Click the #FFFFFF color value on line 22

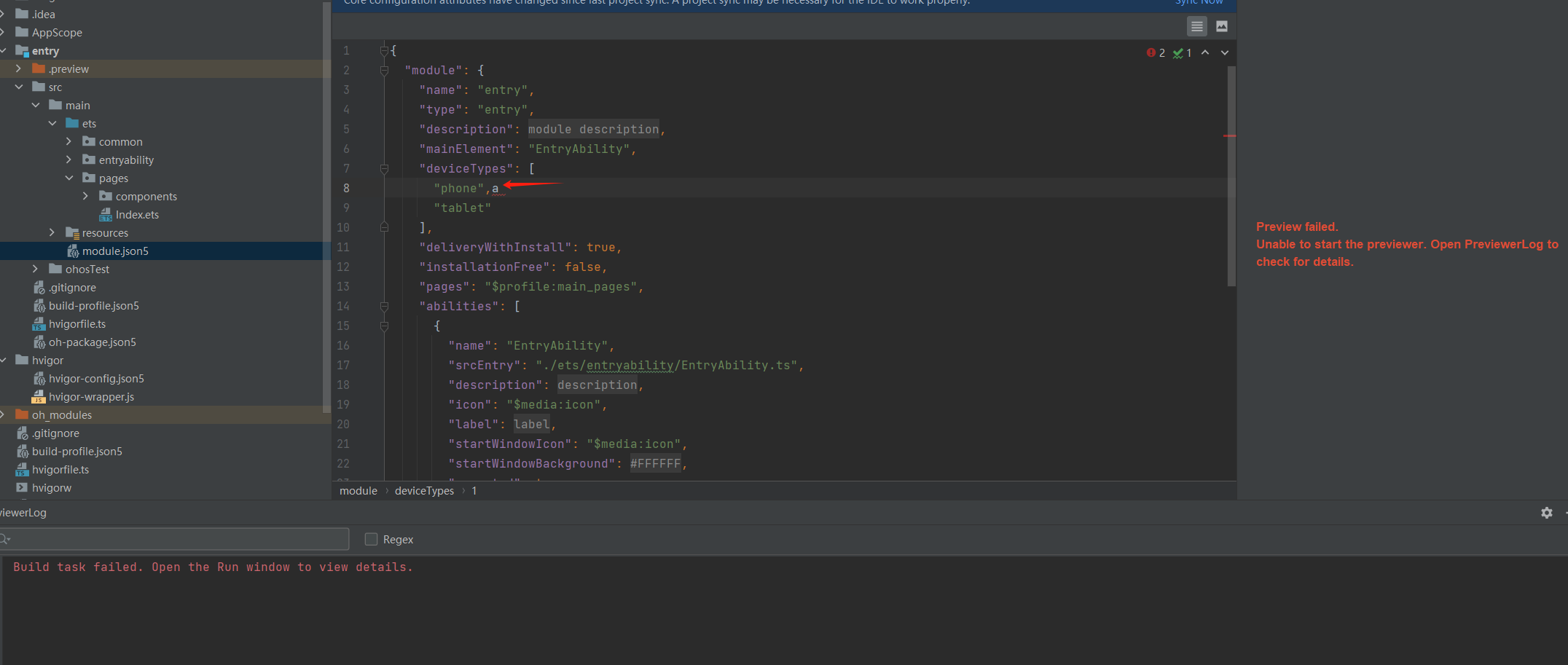pyautogui.click(x=656, y=464)
